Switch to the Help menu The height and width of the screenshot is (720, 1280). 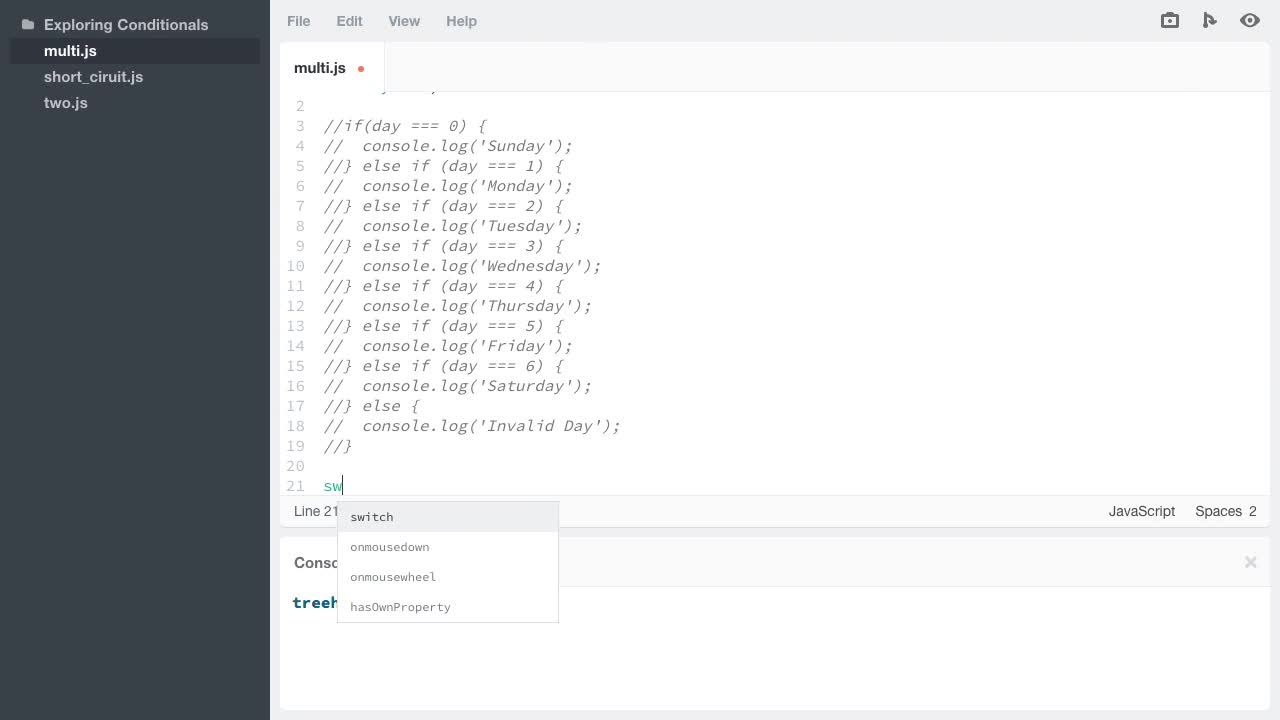(x=461, y=20)
